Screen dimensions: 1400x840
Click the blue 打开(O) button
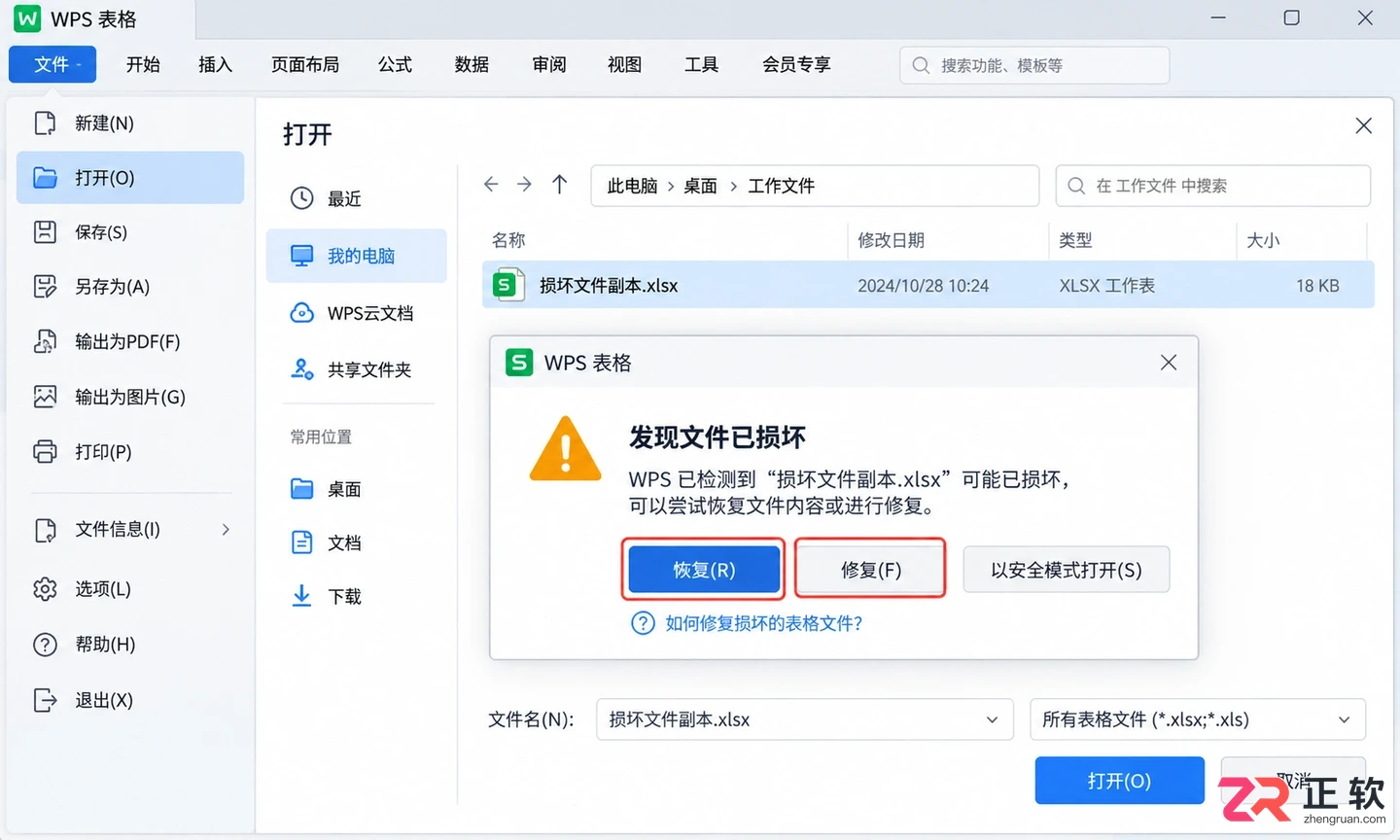click(1119, 781)
